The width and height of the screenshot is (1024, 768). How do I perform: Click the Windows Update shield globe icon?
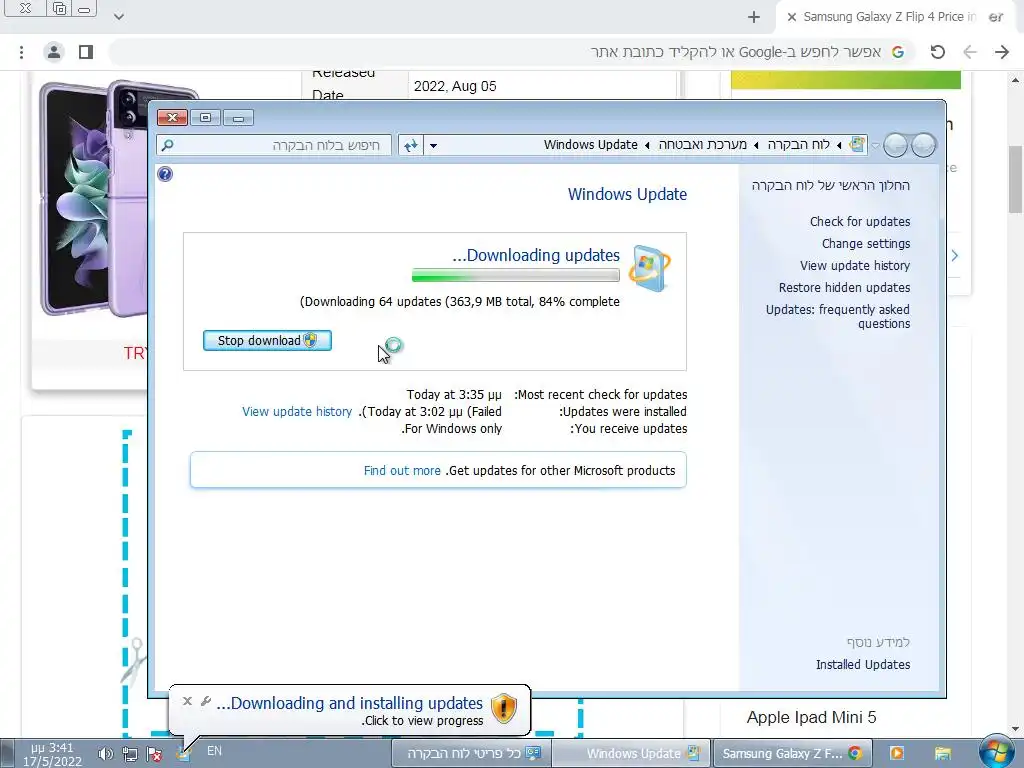coord(649,268)
